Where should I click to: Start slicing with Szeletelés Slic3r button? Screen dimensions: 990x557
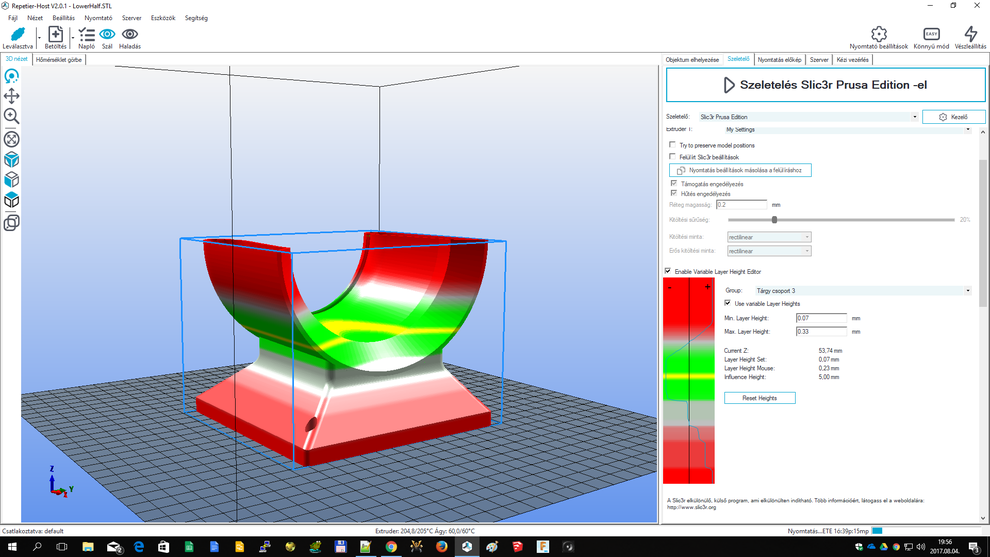(825, 85)
